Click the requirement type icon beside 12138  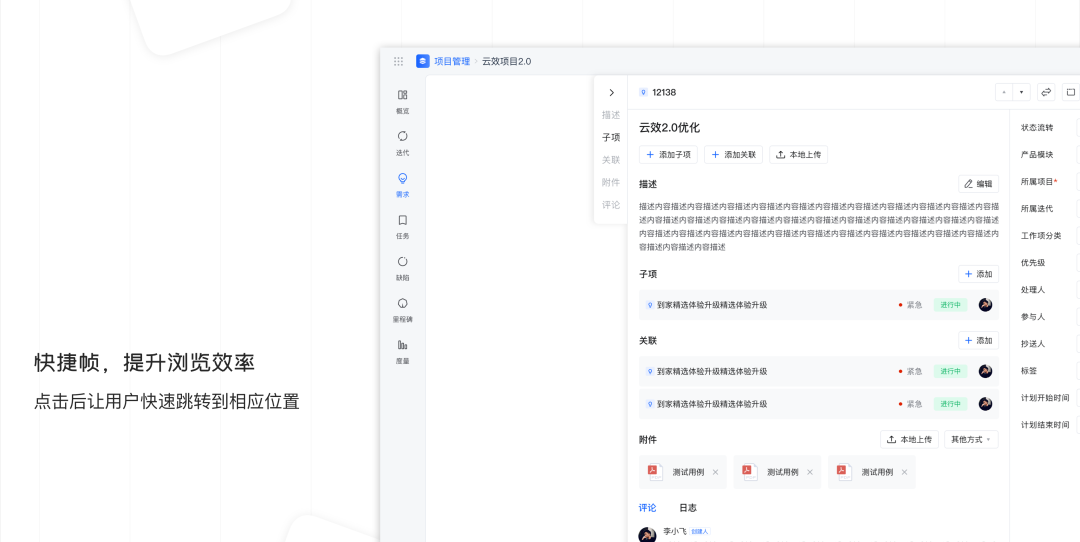[x=643, y=92]
